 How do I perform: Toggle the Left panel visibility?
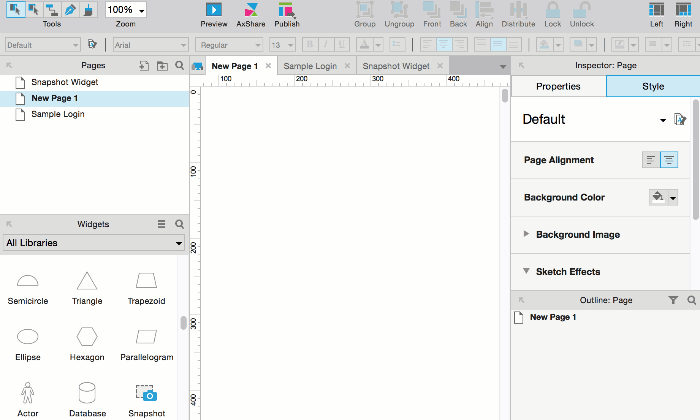click(x=656, y=10)
